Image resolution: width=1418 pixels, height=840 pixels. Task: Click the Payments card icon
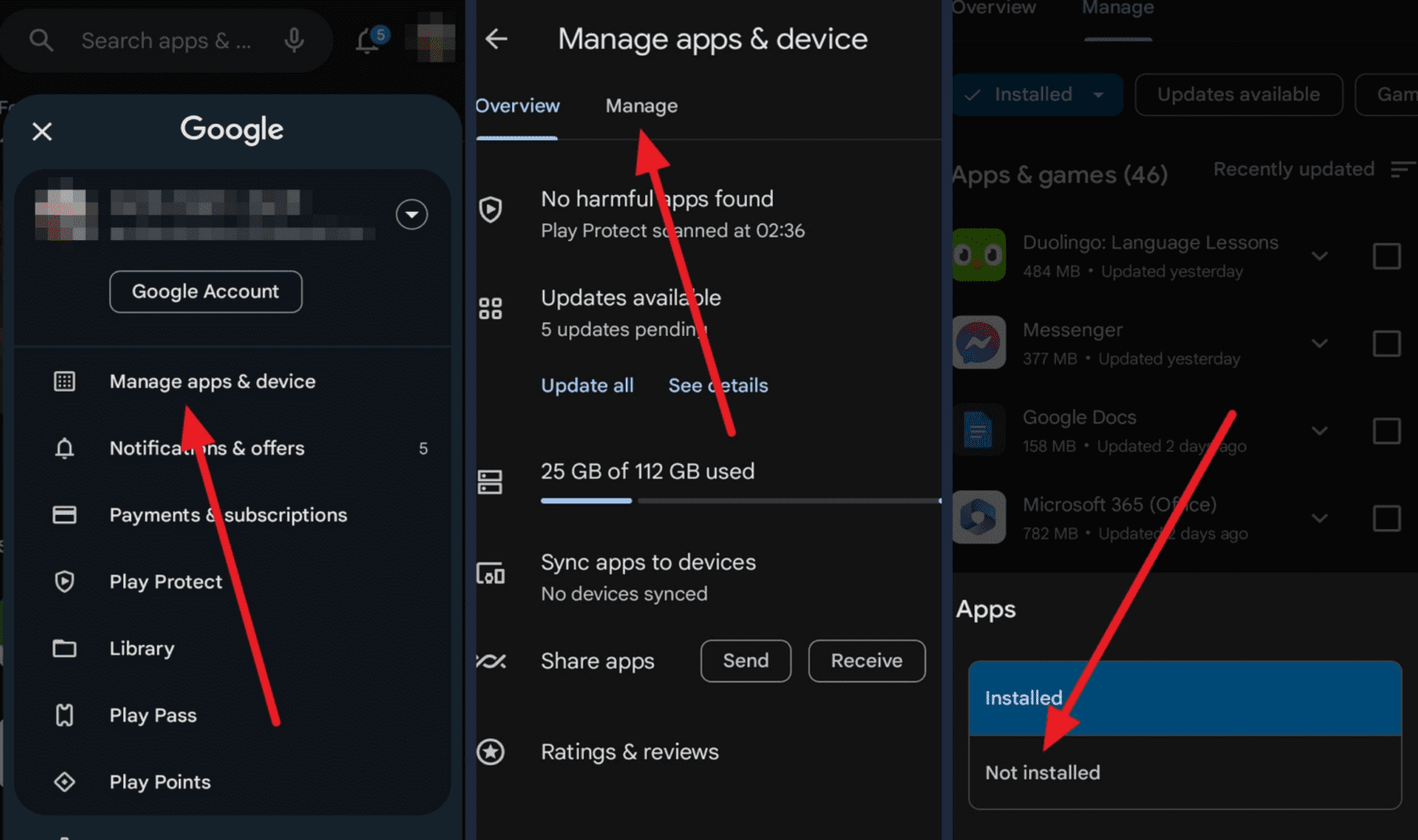click(64, 515)
